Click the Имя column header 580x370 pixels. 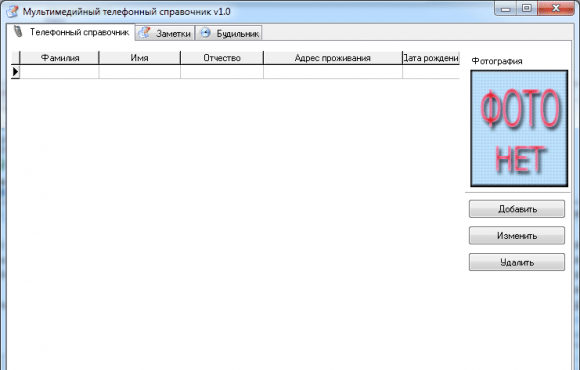pos(140,58)
